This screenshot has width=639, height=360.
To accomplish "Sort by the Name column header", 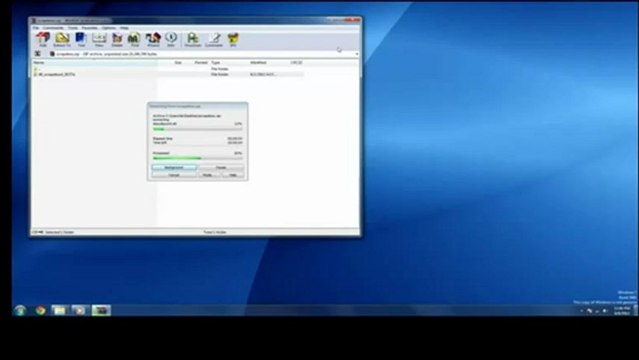I will click(x=95, y=63).
